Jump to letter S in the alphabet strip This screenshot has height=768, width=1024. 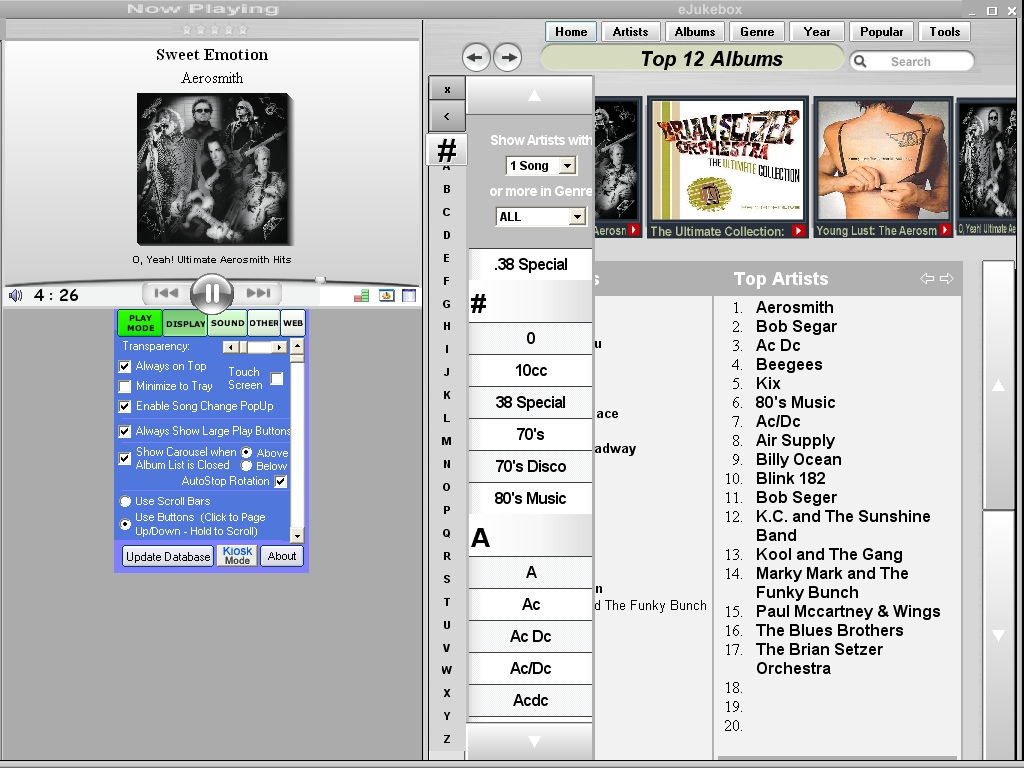pyautogui.click(x=447, y=579)
